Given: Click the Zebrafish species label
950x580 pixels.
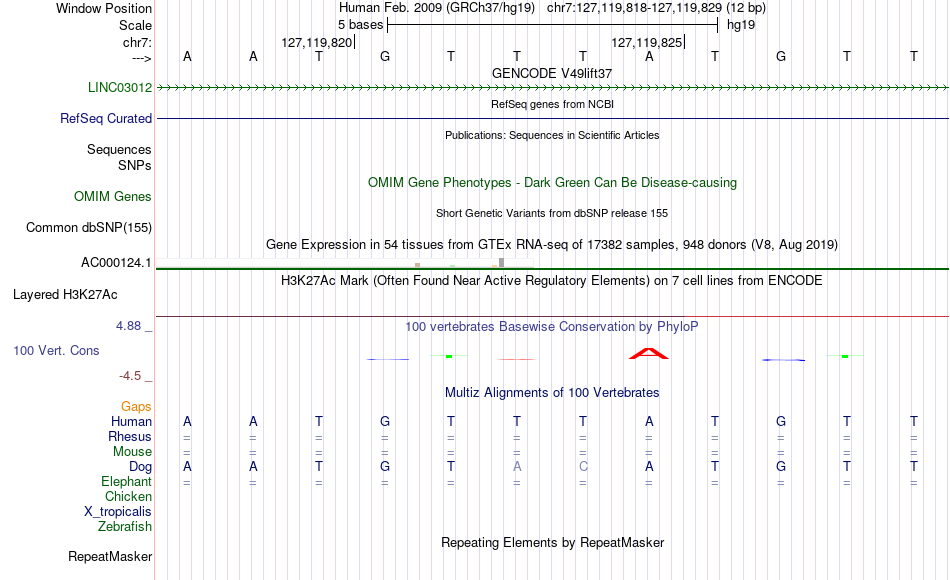Looking at the screenshot, I should 125,526.
